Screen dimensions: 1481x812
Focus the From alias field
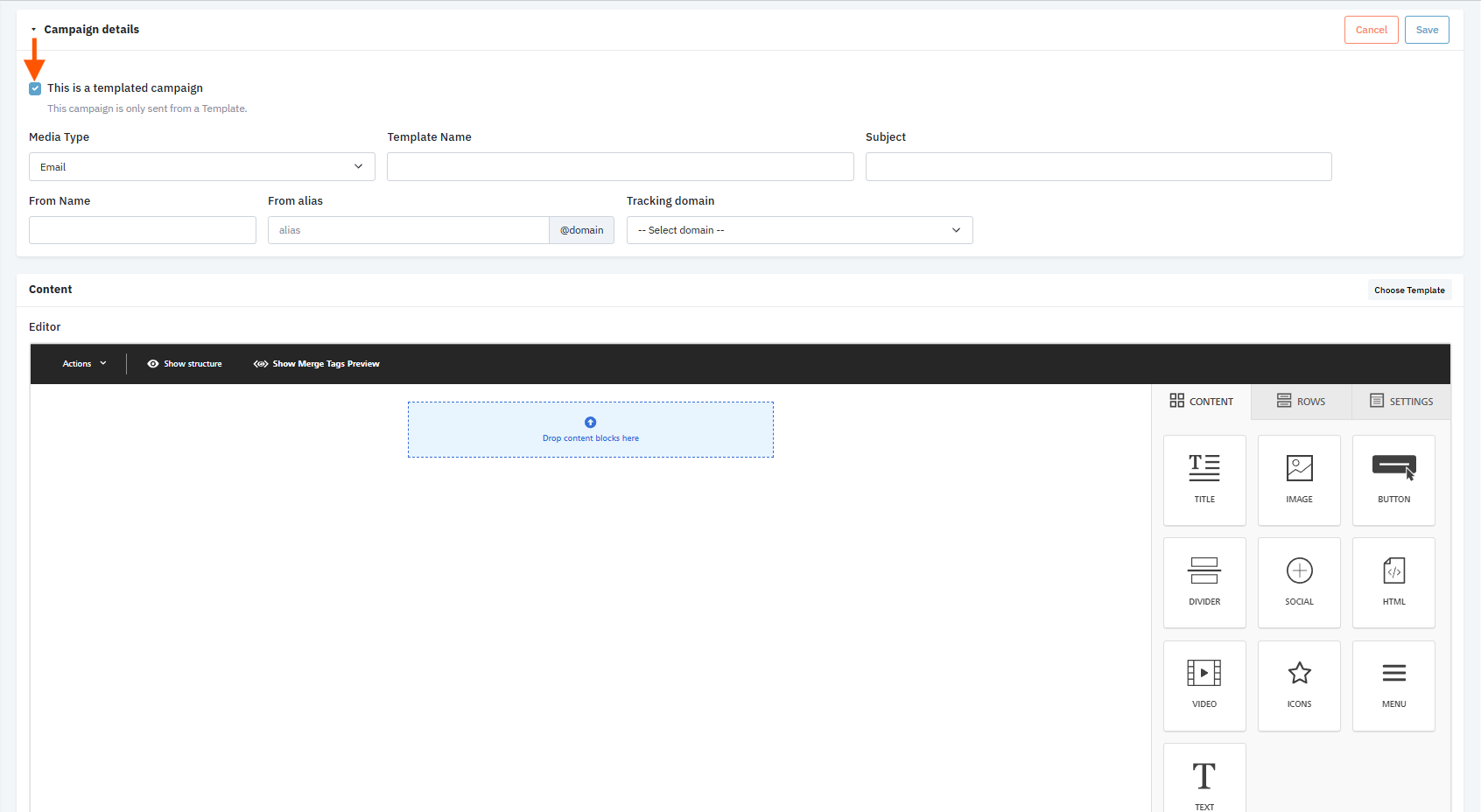(409, 230)
